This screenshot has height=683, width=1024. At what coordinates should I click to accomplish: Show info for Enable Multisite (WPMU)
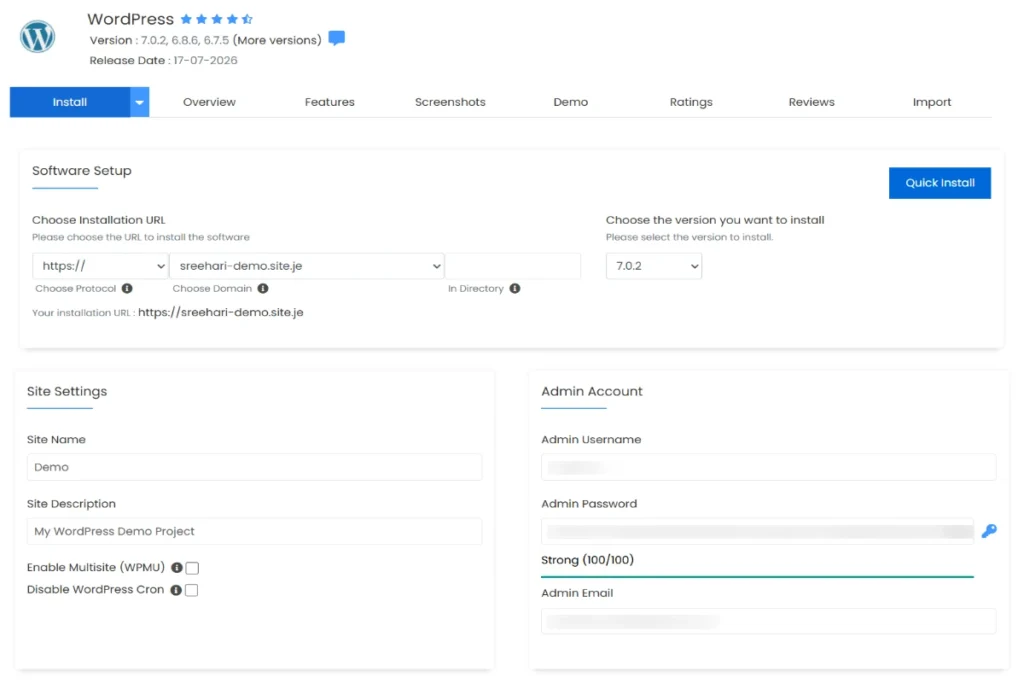tap(176, 567)
